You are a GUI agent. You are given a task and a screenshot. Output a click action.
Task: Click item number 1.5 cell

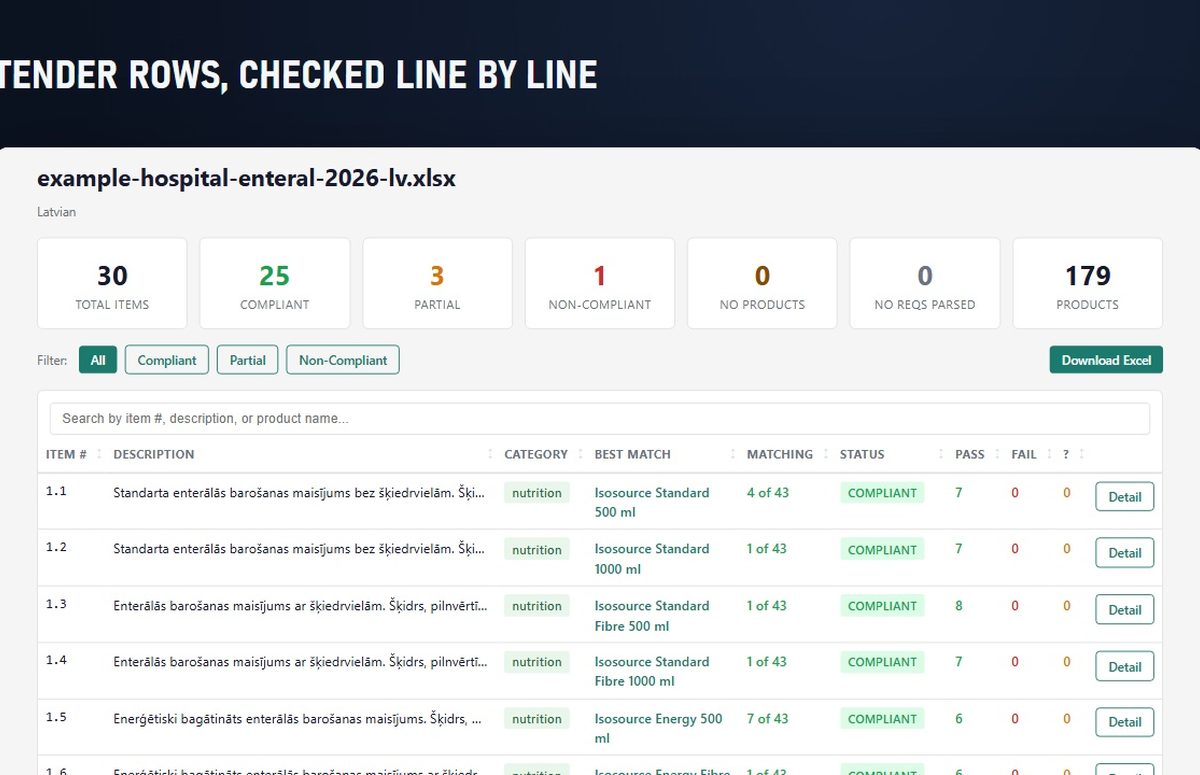click(x=56, y=718)
